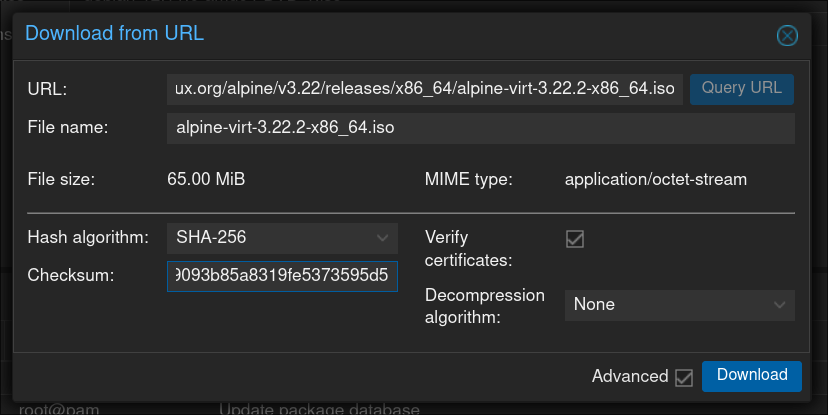Close the Download from URL dialog
828x415 pixels.
(x=787, y=35)
